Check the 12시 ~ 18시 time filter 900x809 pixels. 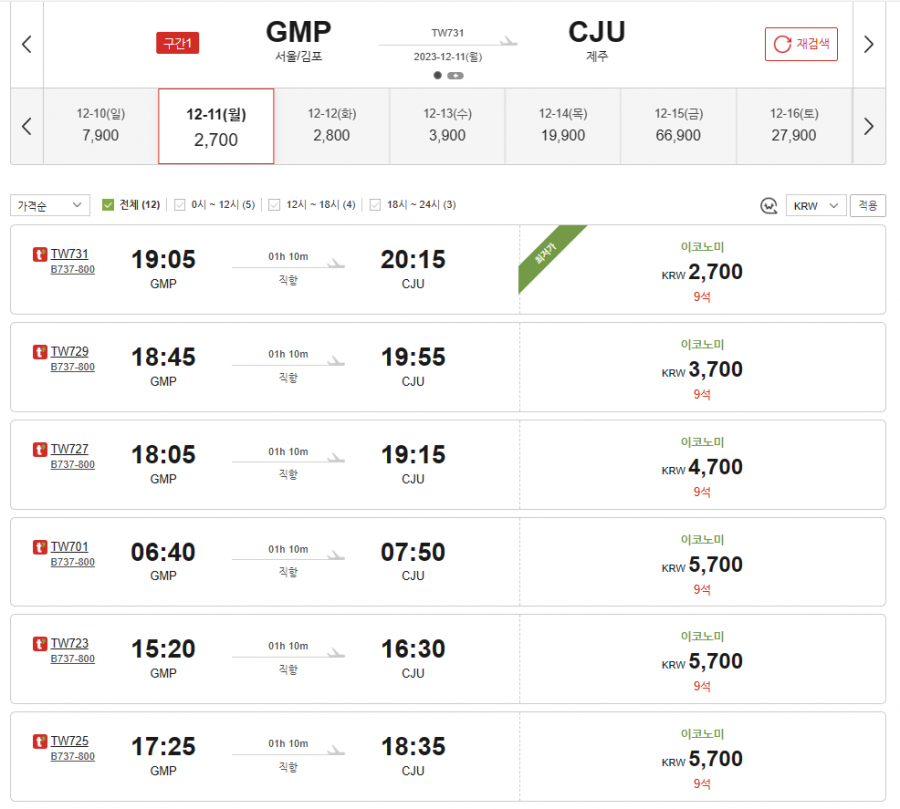pos(278,205)
